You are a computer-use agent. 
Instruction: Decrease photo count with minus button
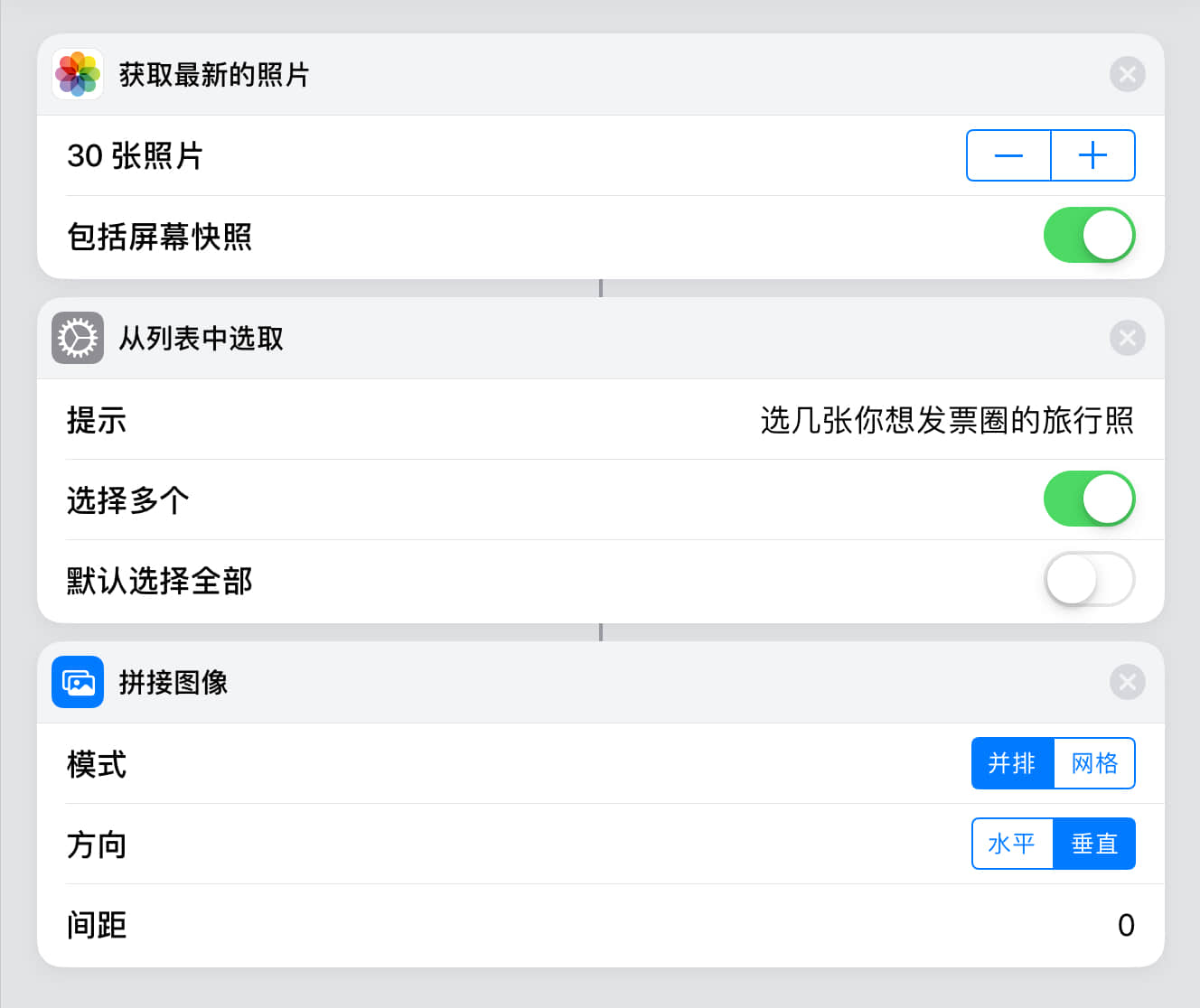(1008, 155)
